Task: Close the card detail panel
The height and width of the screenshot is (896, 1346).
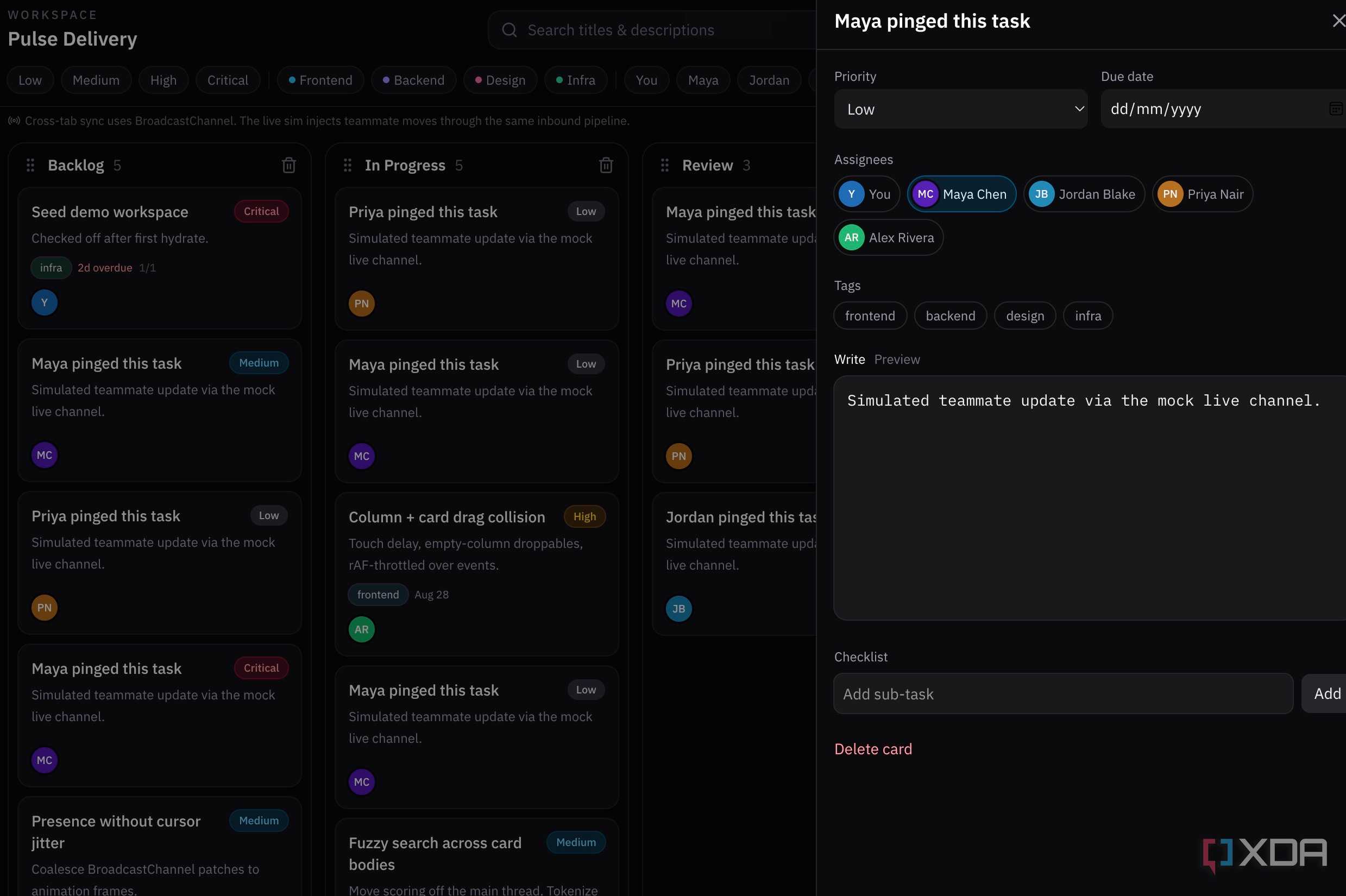Action: click(1338, 21)
